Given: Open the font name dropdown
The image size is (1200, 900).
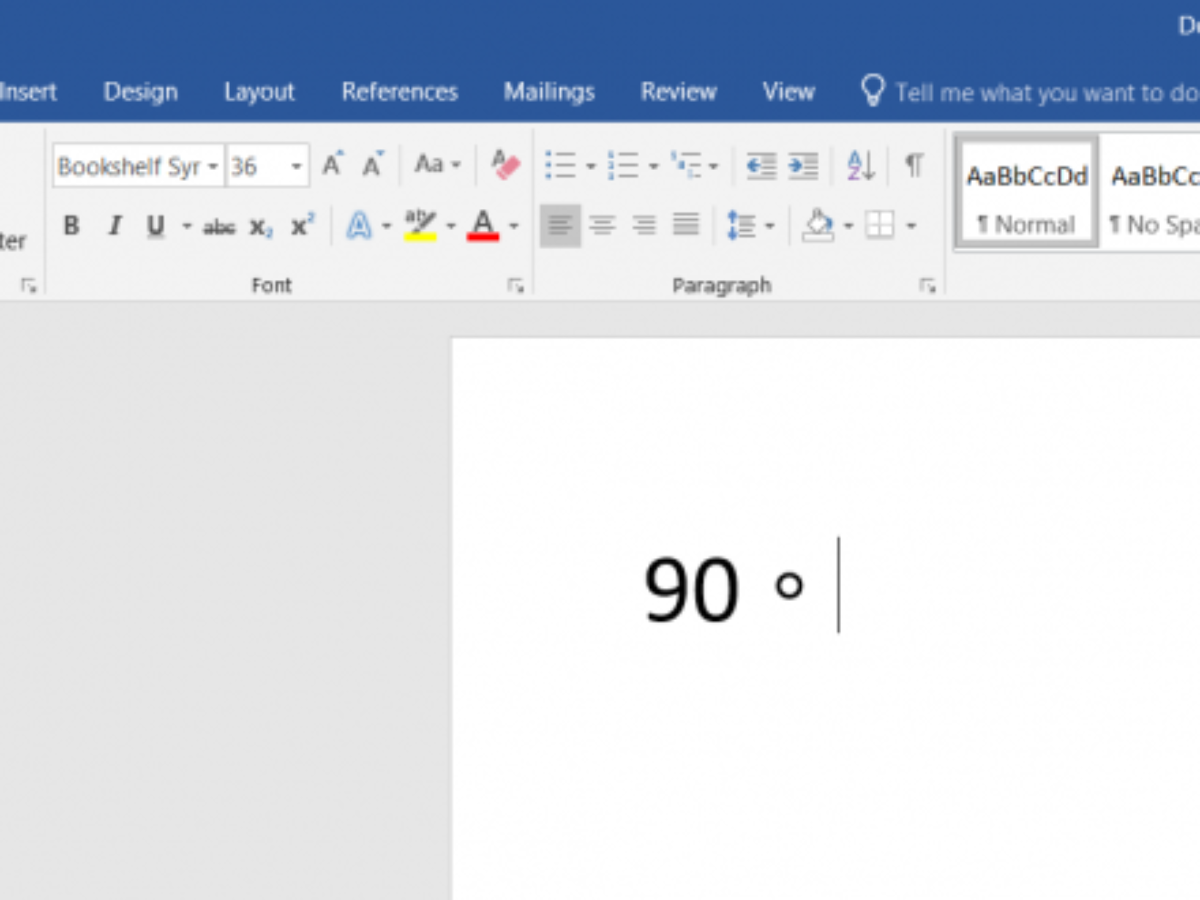Looking at the screenshot, I should click(213, 166).
